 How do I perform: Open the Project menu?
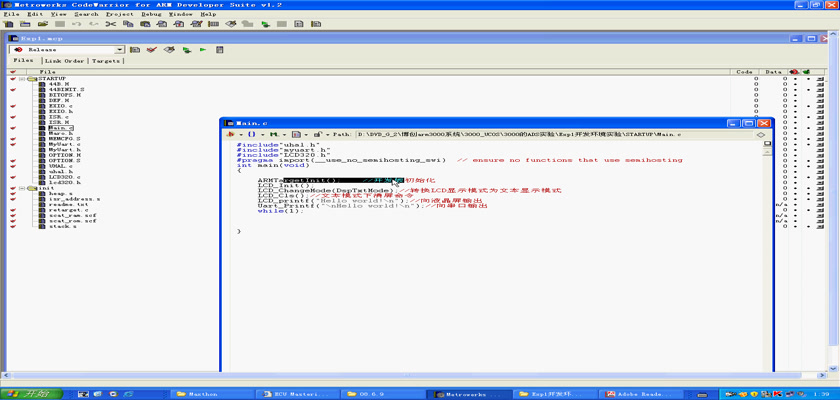pyautogui.click(x=120, y=14)
